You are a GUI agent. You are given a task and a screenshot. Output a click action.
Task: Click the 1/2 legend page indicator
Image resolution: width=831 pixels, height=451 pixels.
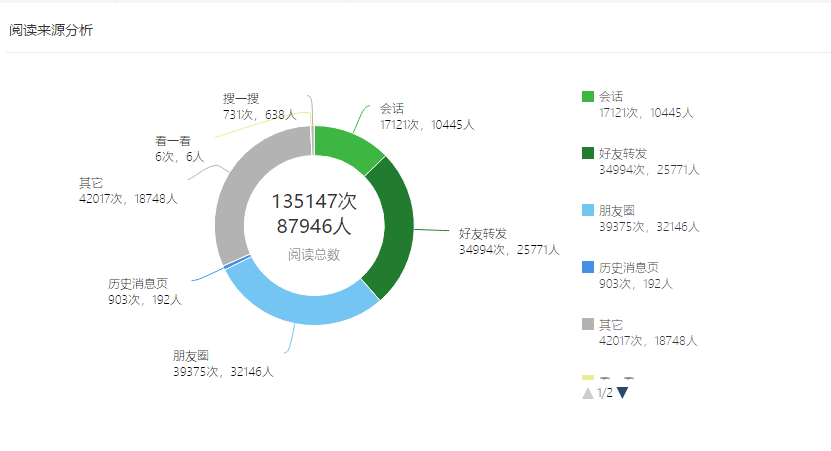(605, 393)
